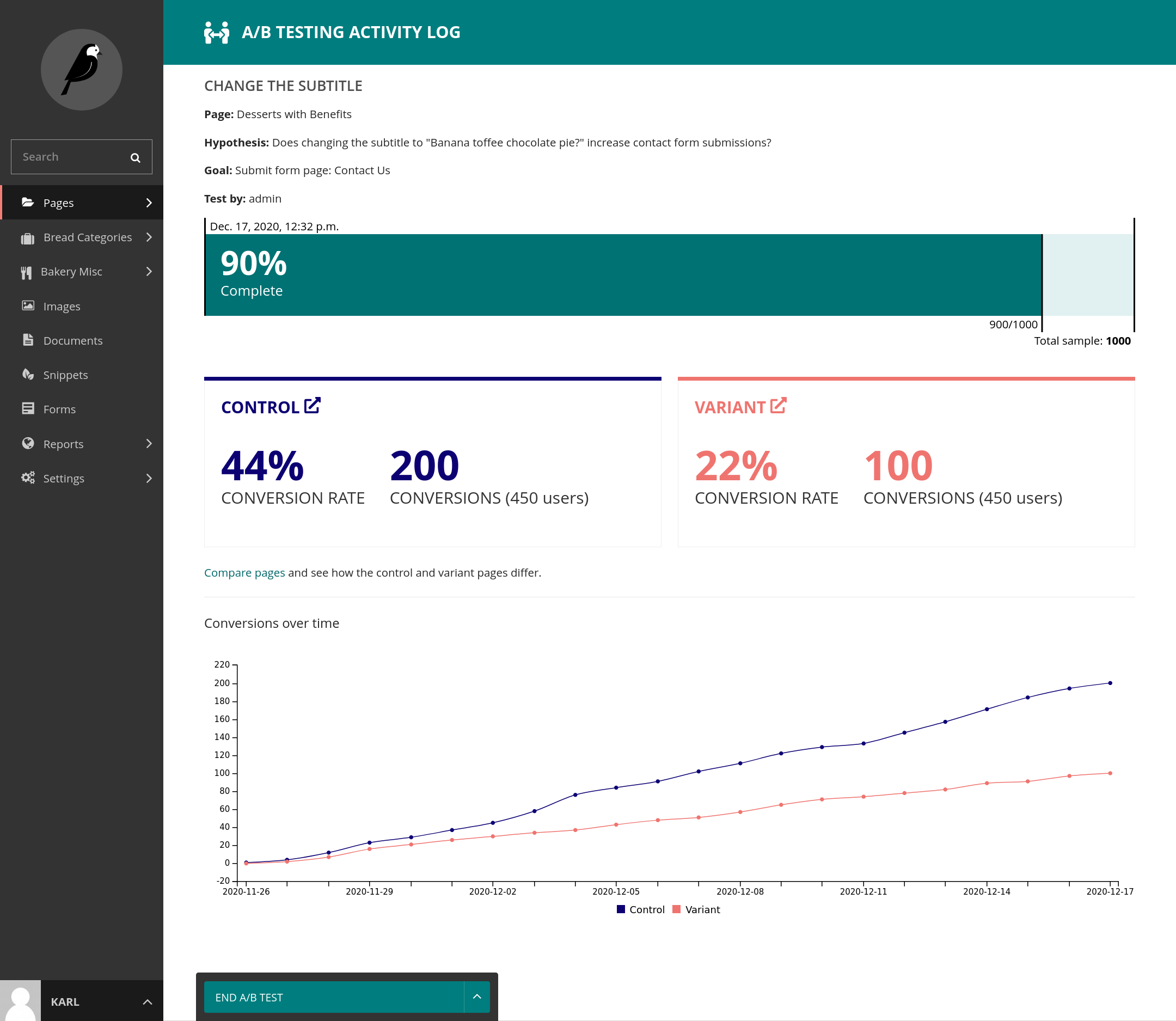Expand the Bakery Misc chevron
Screen dimensions: 1176x1021
coord(149,272)
